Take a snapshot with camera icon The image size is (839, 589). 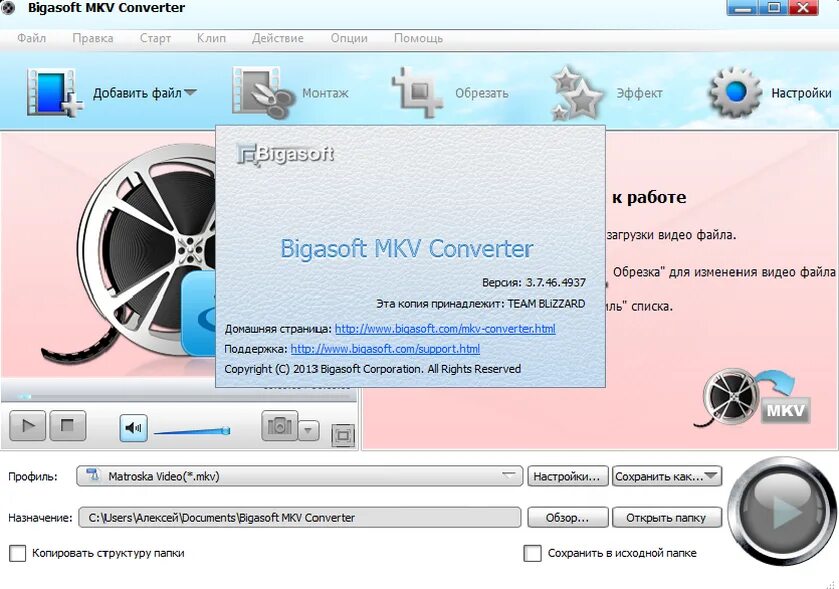[279, 426]
